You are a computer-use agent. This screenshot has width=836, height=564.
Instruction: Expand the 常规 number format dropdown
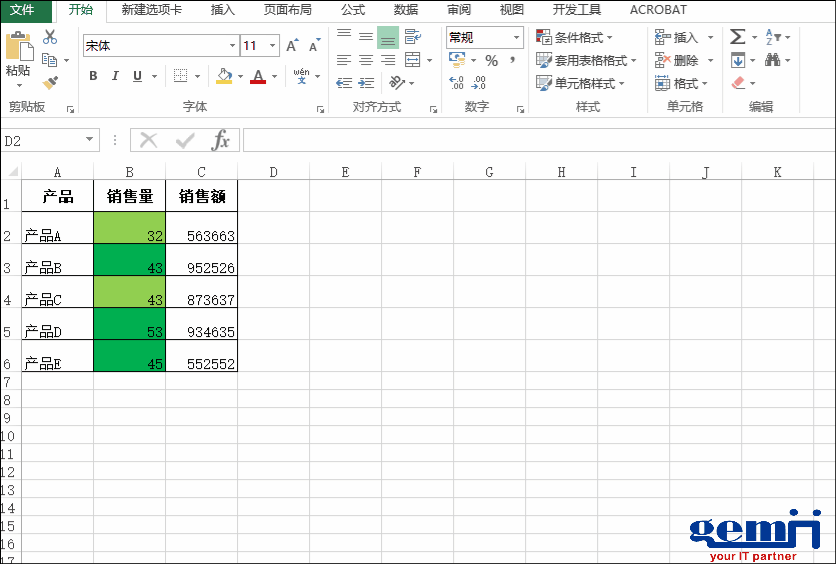(x=517, y=38)
